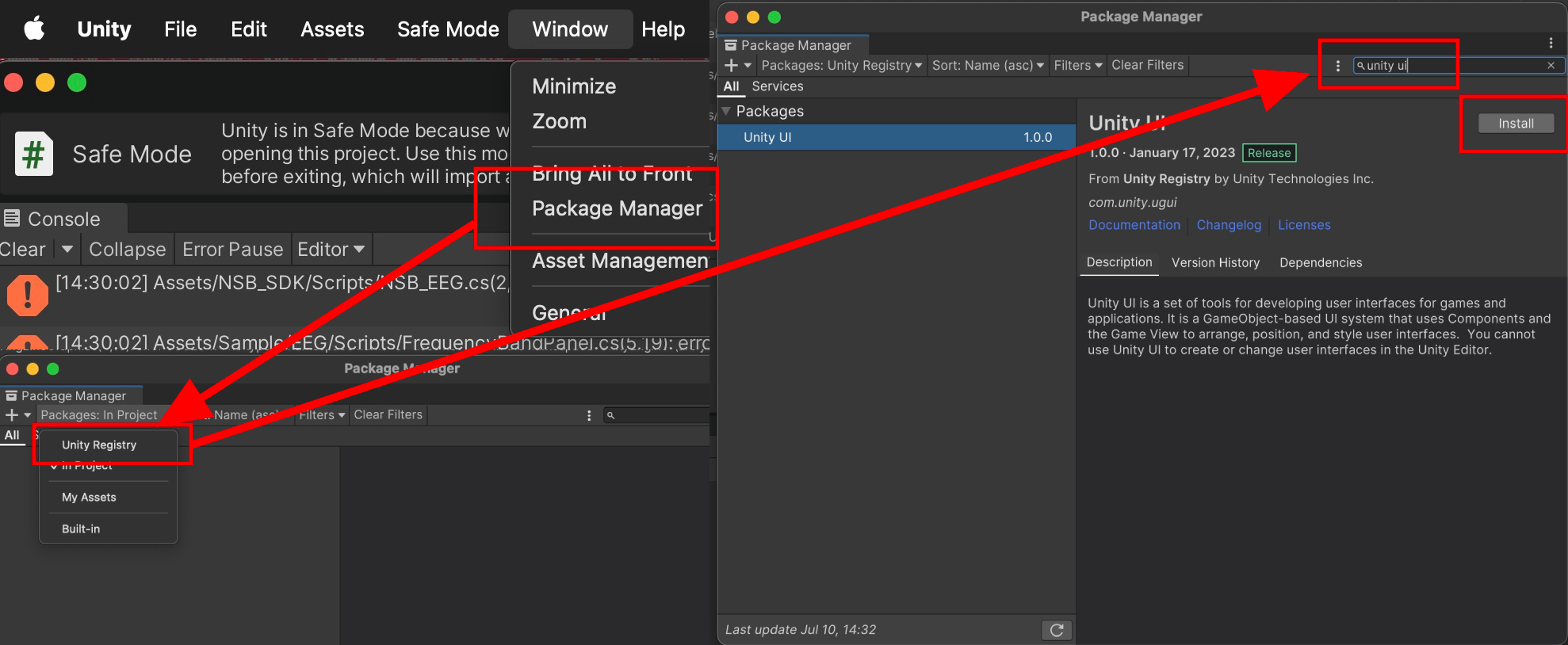The height and width of the screenshot is (645, 1568).
Task: Toggle Collapse in the Console
Action: coord(127,249)
